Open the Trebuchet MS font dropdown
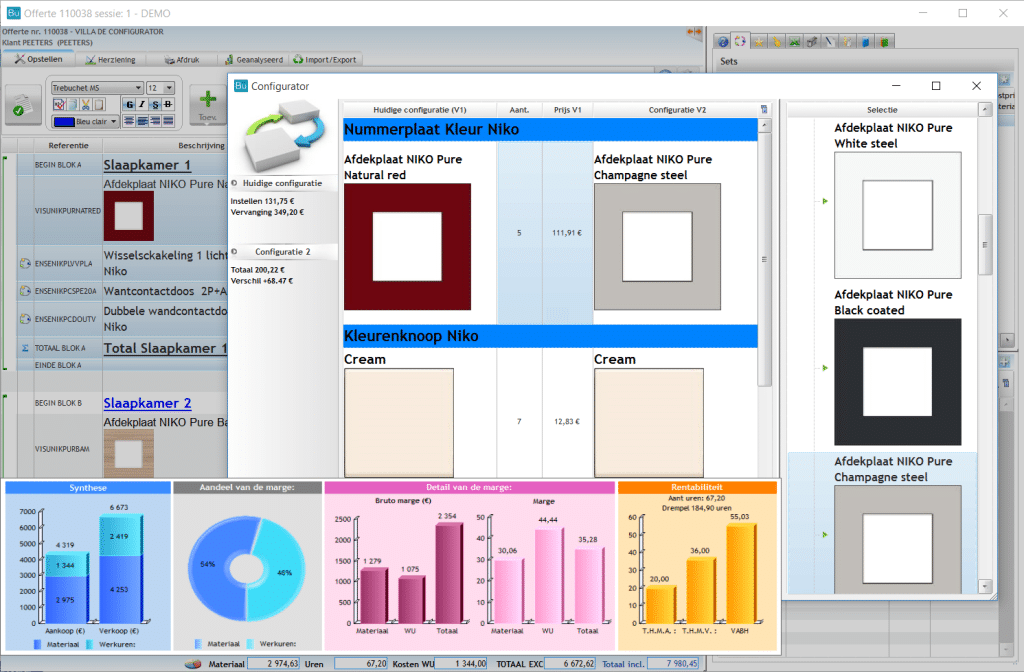Screen dimensions: 1024x672 [x=96, y=88]
